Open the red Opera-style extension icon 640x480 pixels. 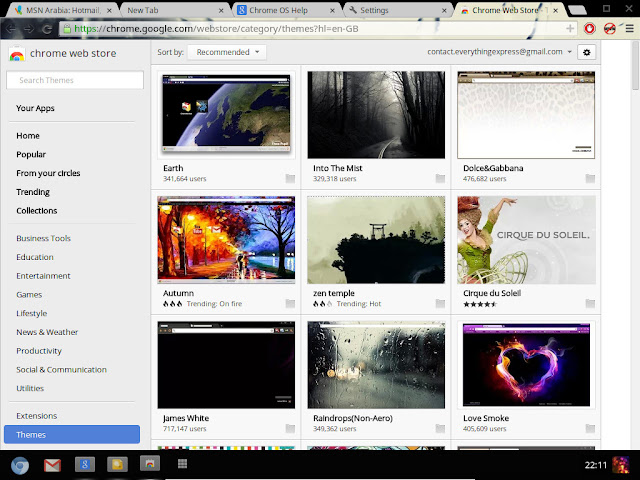pos(589,29)
